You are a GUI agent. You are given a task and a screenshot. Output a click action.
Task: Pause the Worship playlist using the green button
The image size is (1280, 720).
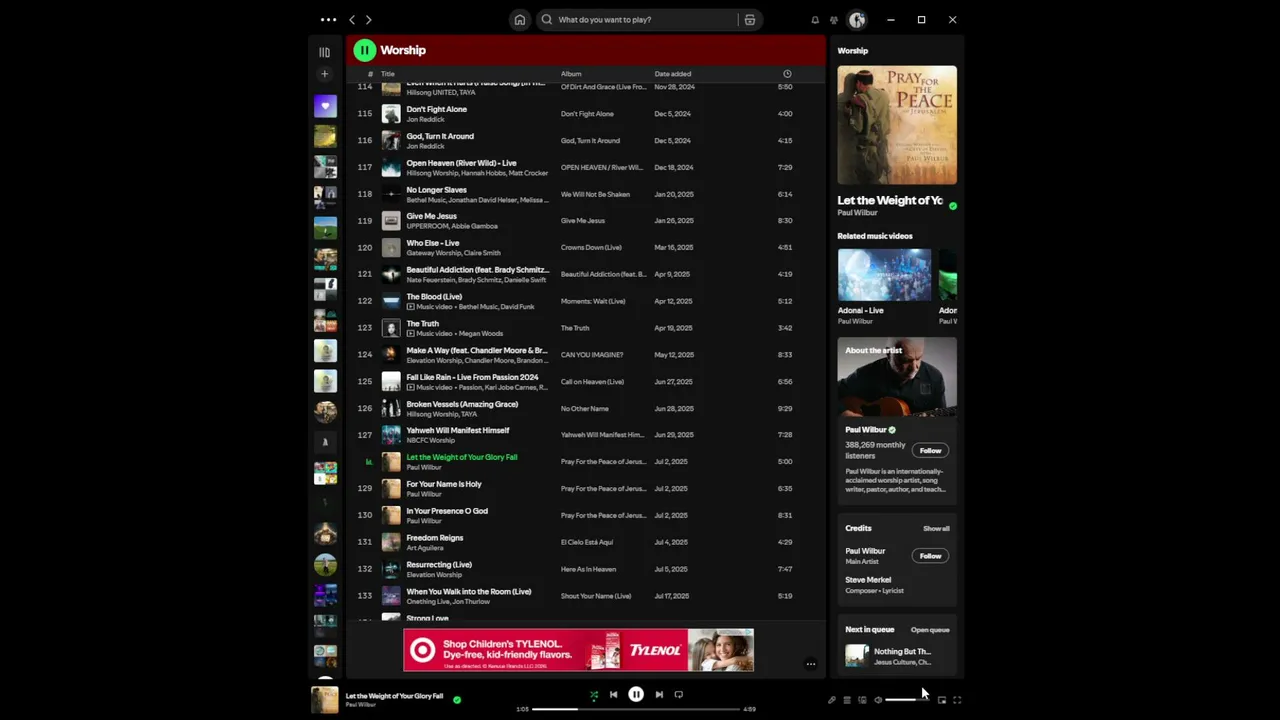364,50
